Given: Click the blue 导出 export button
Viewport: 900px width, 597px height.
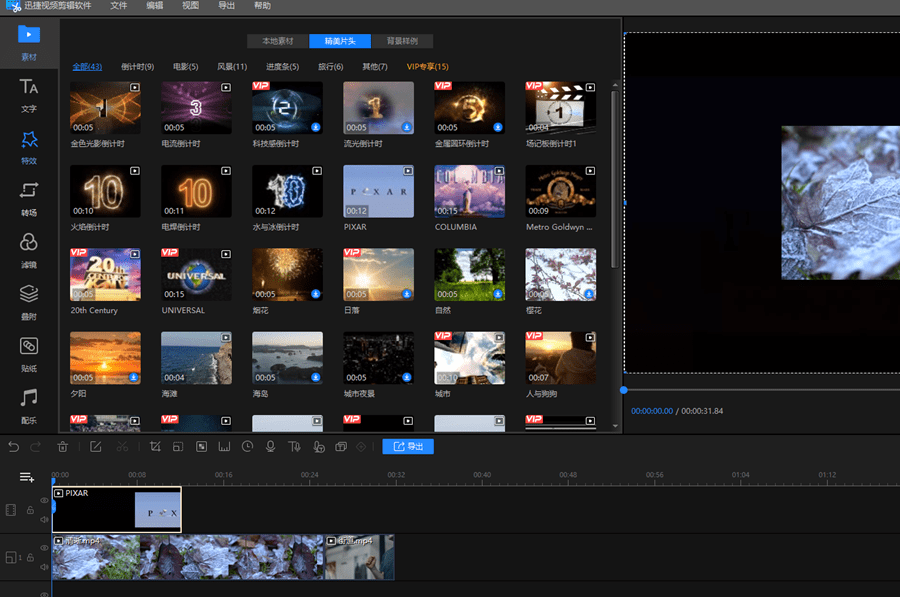Looking at the screenshot, I should pyautogui.click(x=408, y=447).
